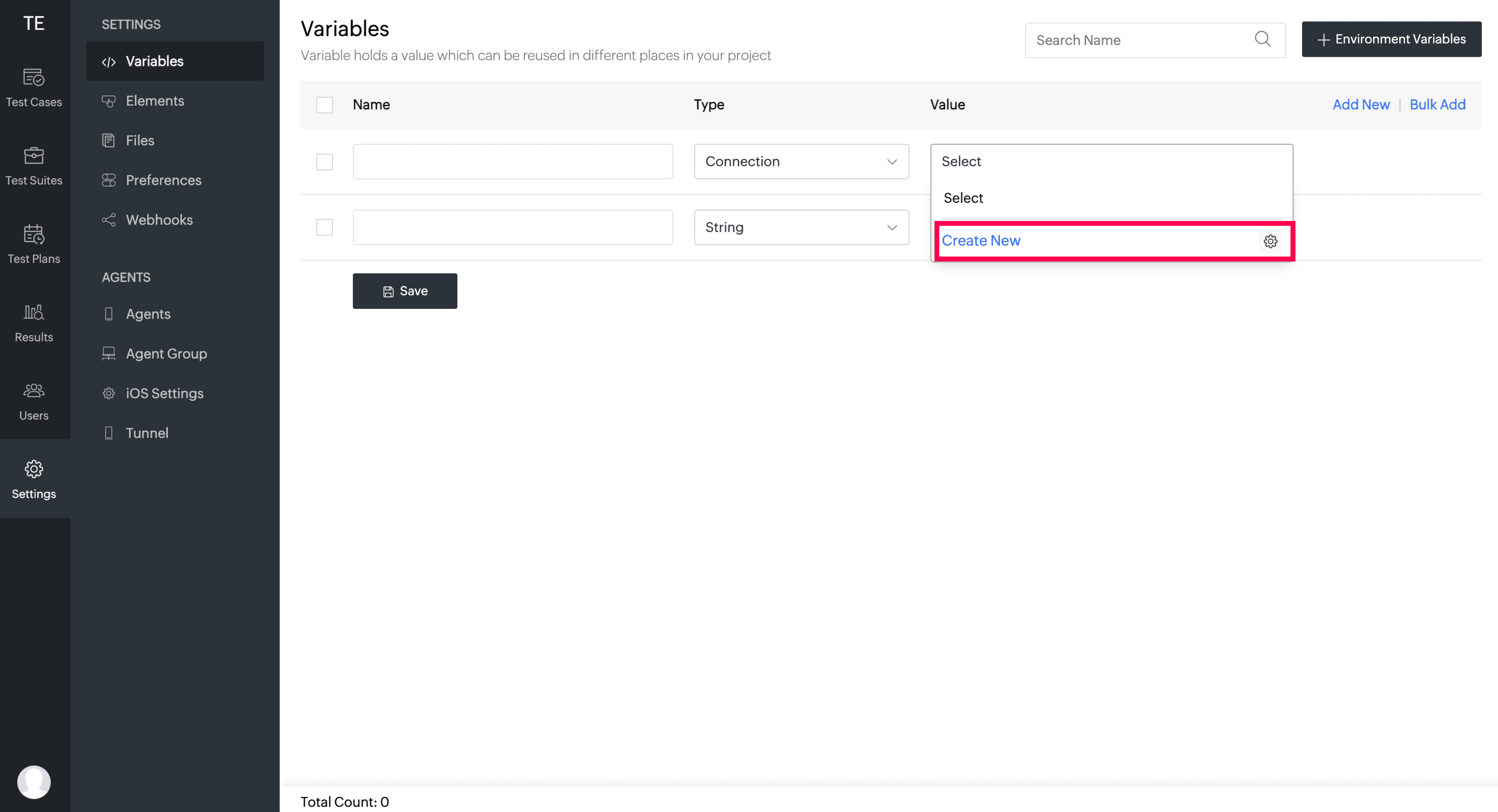The image size is (1498, 812).
Task: Click the gear icon beside Create New
Action: [x=1270, y=241]
